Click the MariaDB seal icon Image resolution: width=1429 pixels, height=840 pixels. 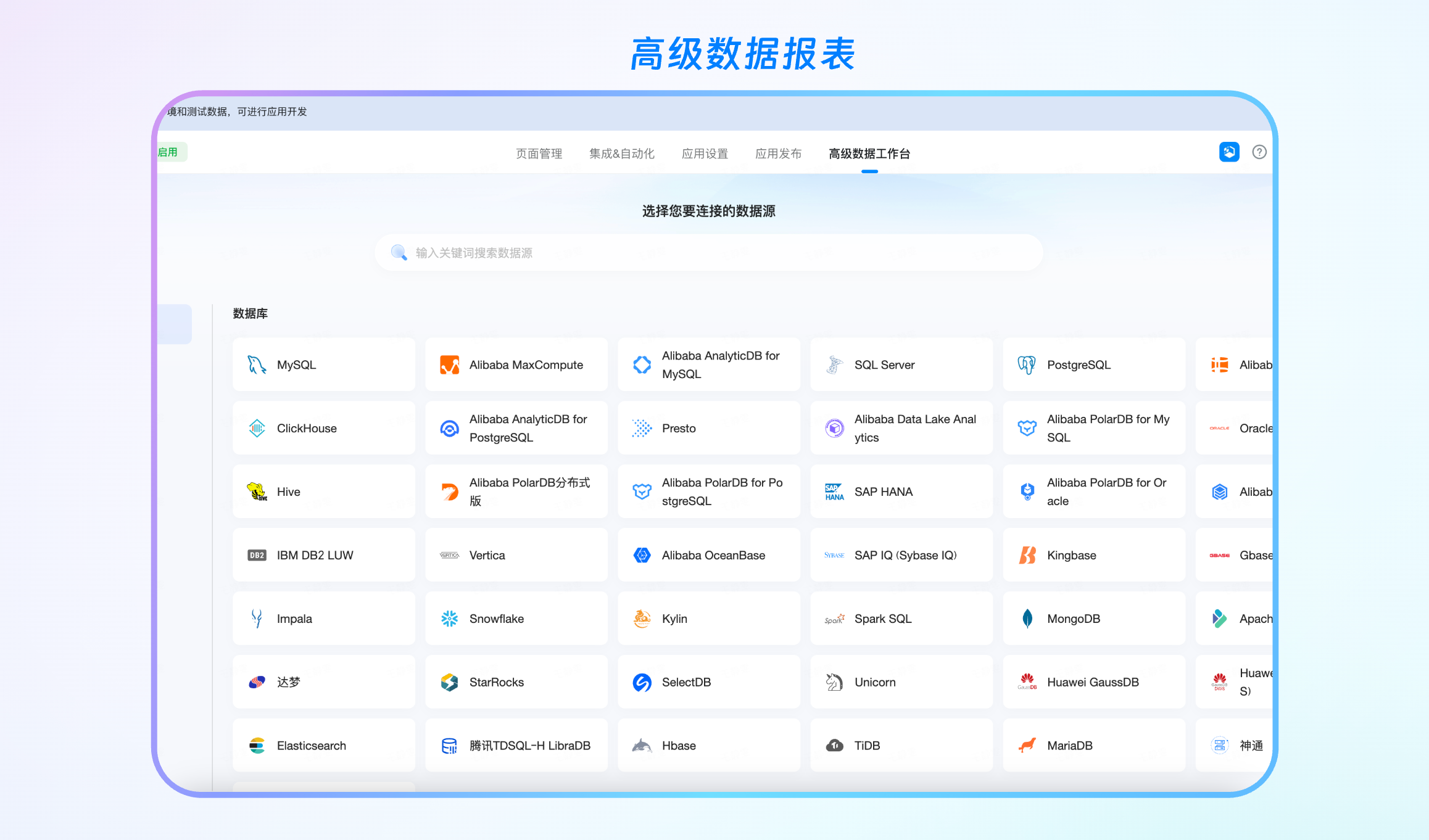(1027, 746)
